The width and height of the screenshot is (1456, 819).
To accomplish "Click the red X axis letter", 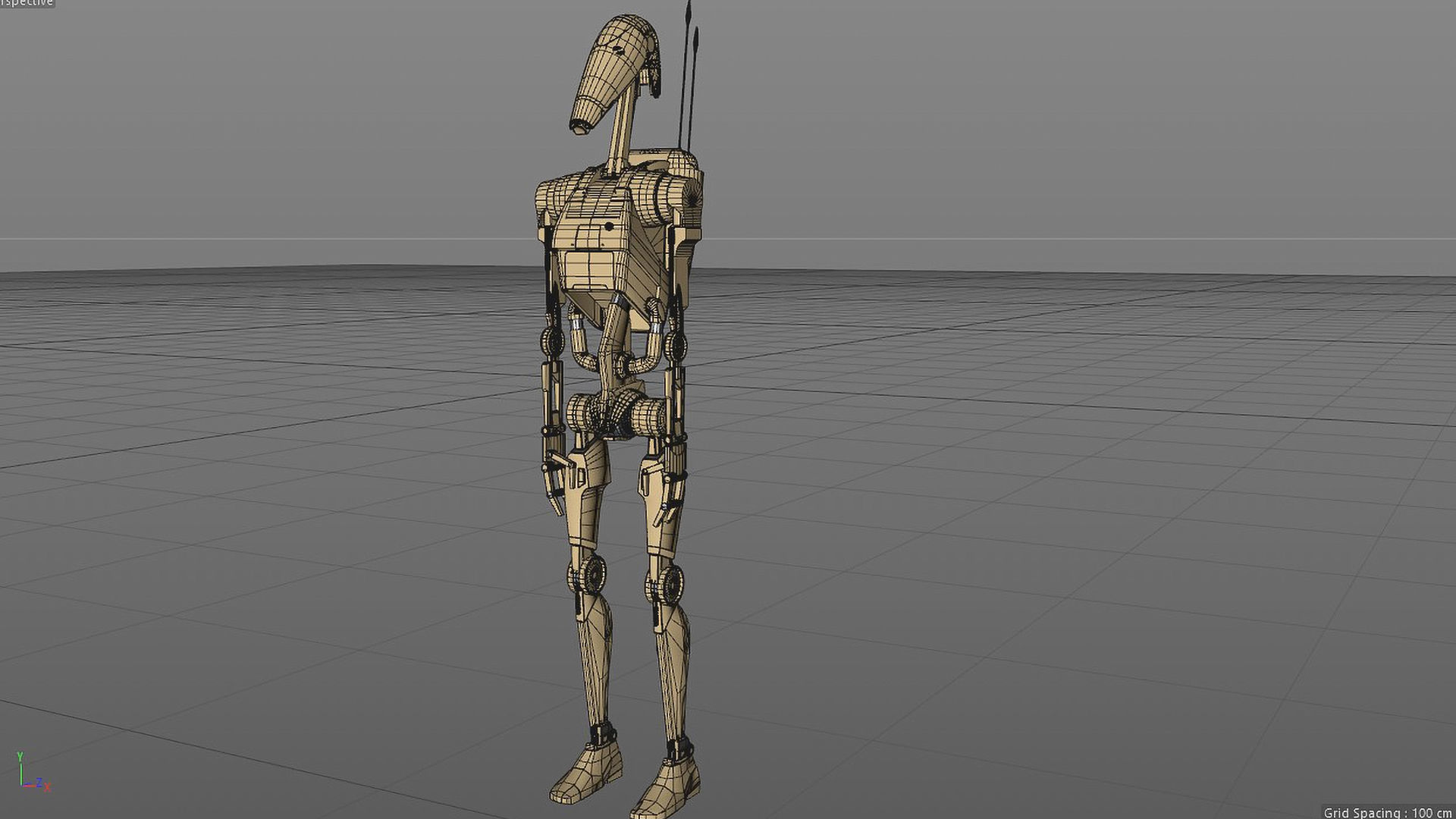I will click(x=48, y=788).
